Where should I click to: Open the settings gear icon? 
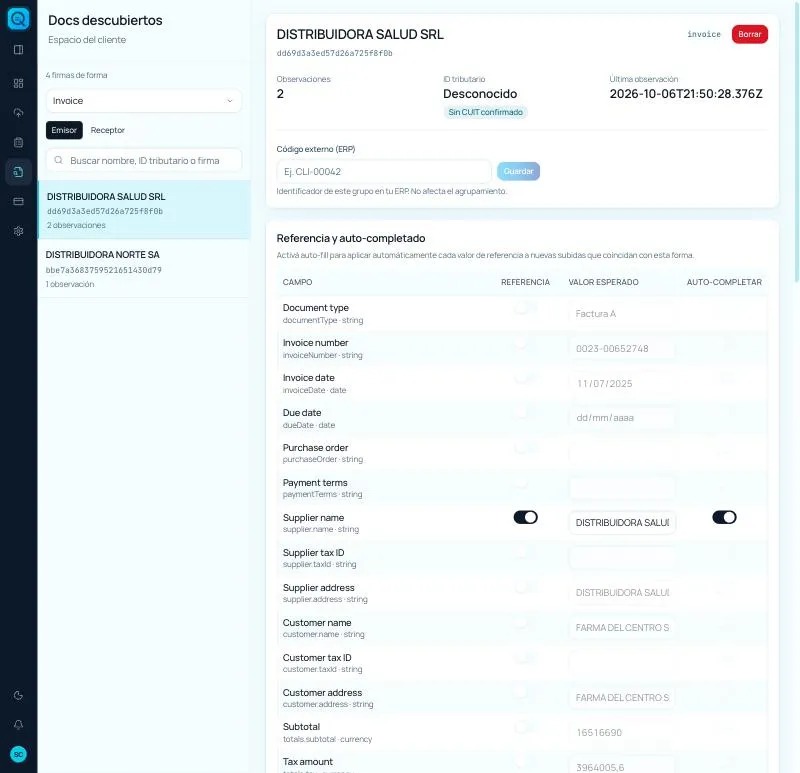pyautogui.click(x=18, y=231)
